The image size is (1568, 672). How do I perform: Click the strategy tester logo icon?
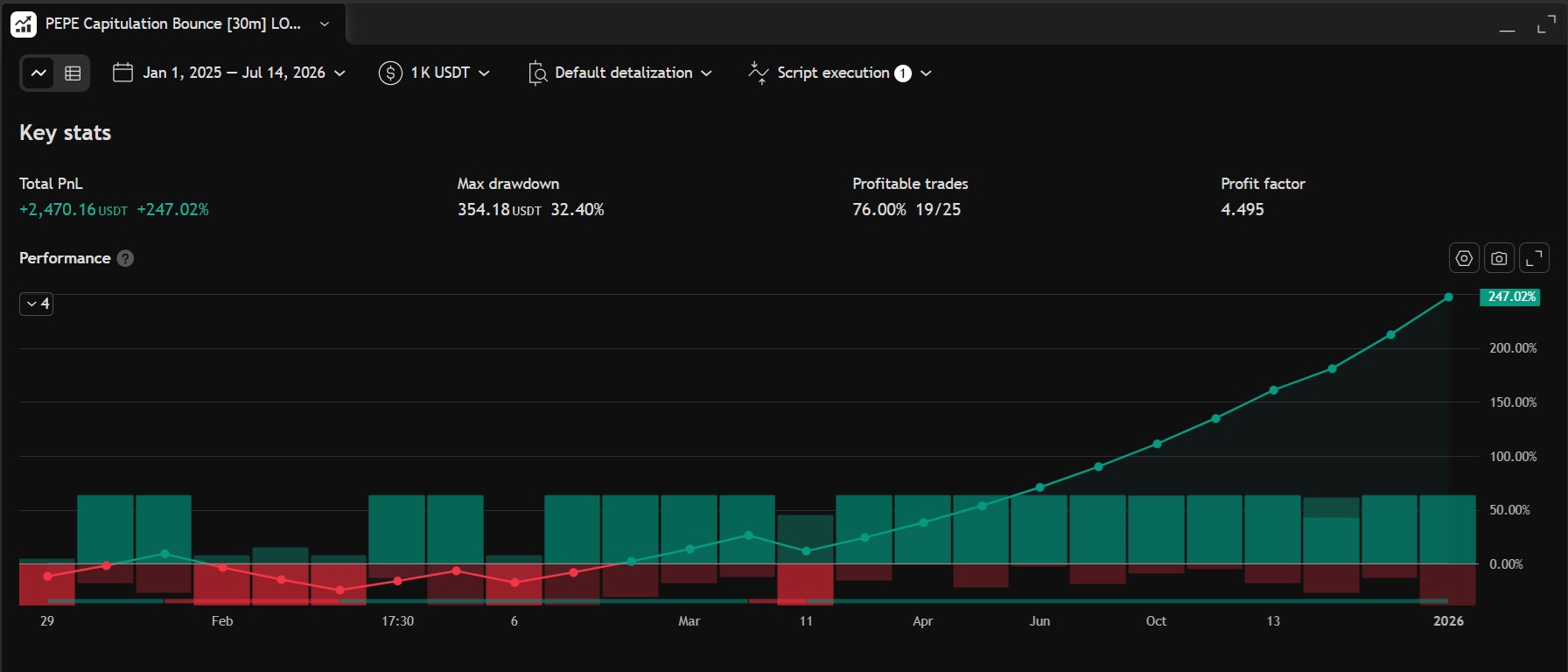(x=24, y=24)
